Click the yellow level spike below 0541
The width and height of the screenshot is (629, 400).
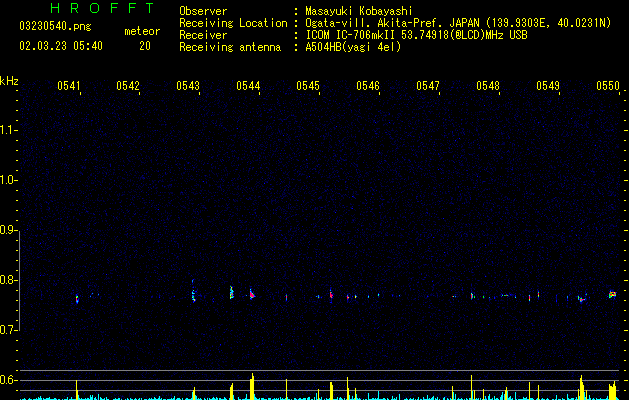click(77, 389)
